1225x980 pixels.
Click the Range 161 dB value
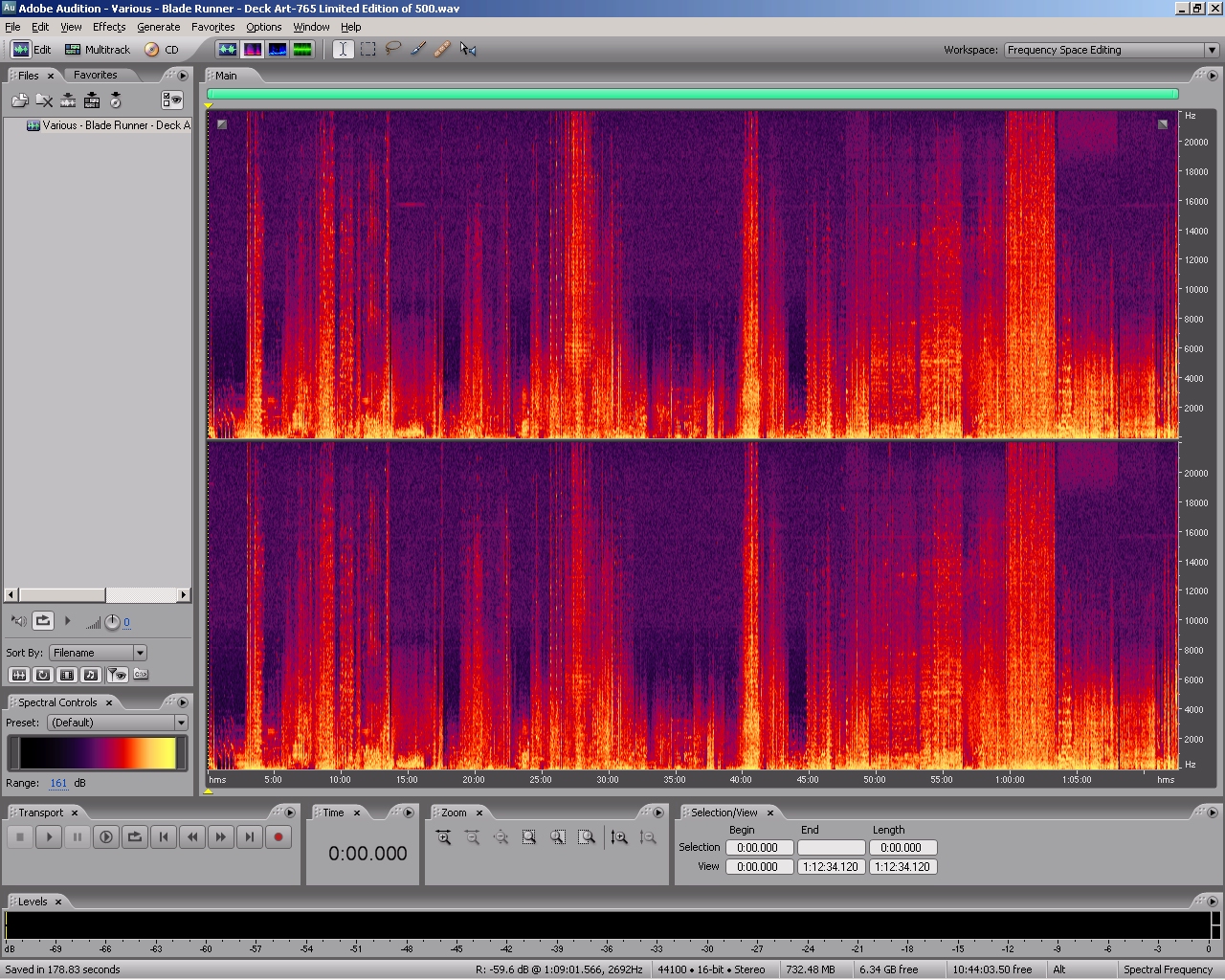58,783
